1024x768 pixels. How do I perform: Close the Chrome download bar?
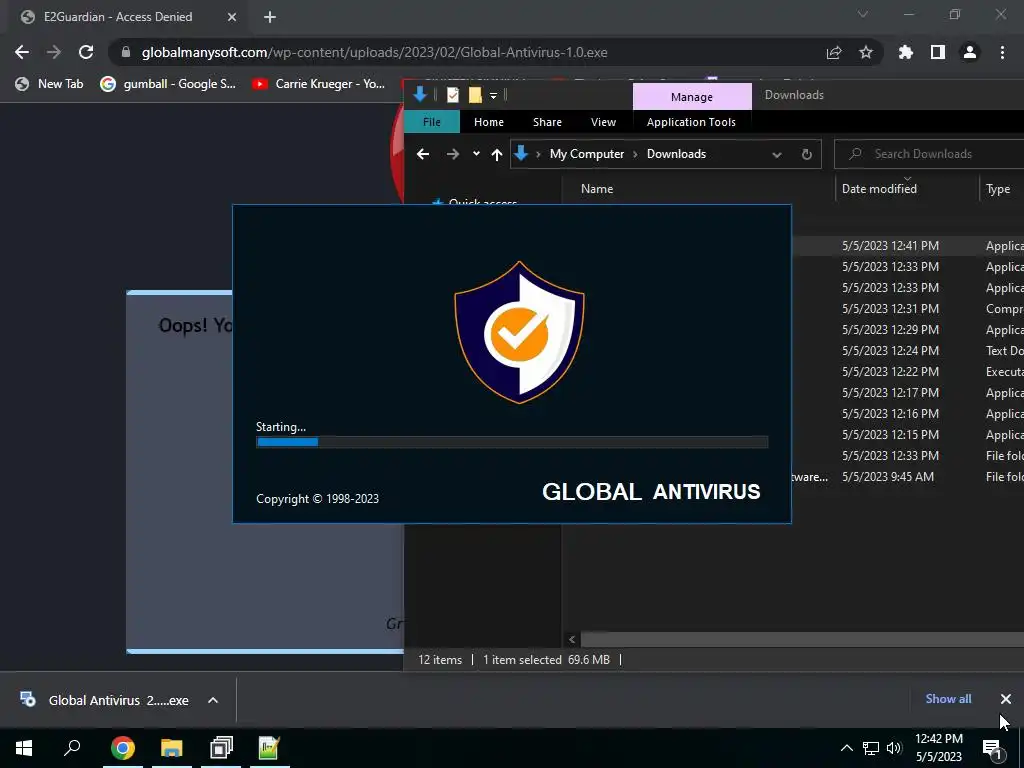coord(1006,699)
